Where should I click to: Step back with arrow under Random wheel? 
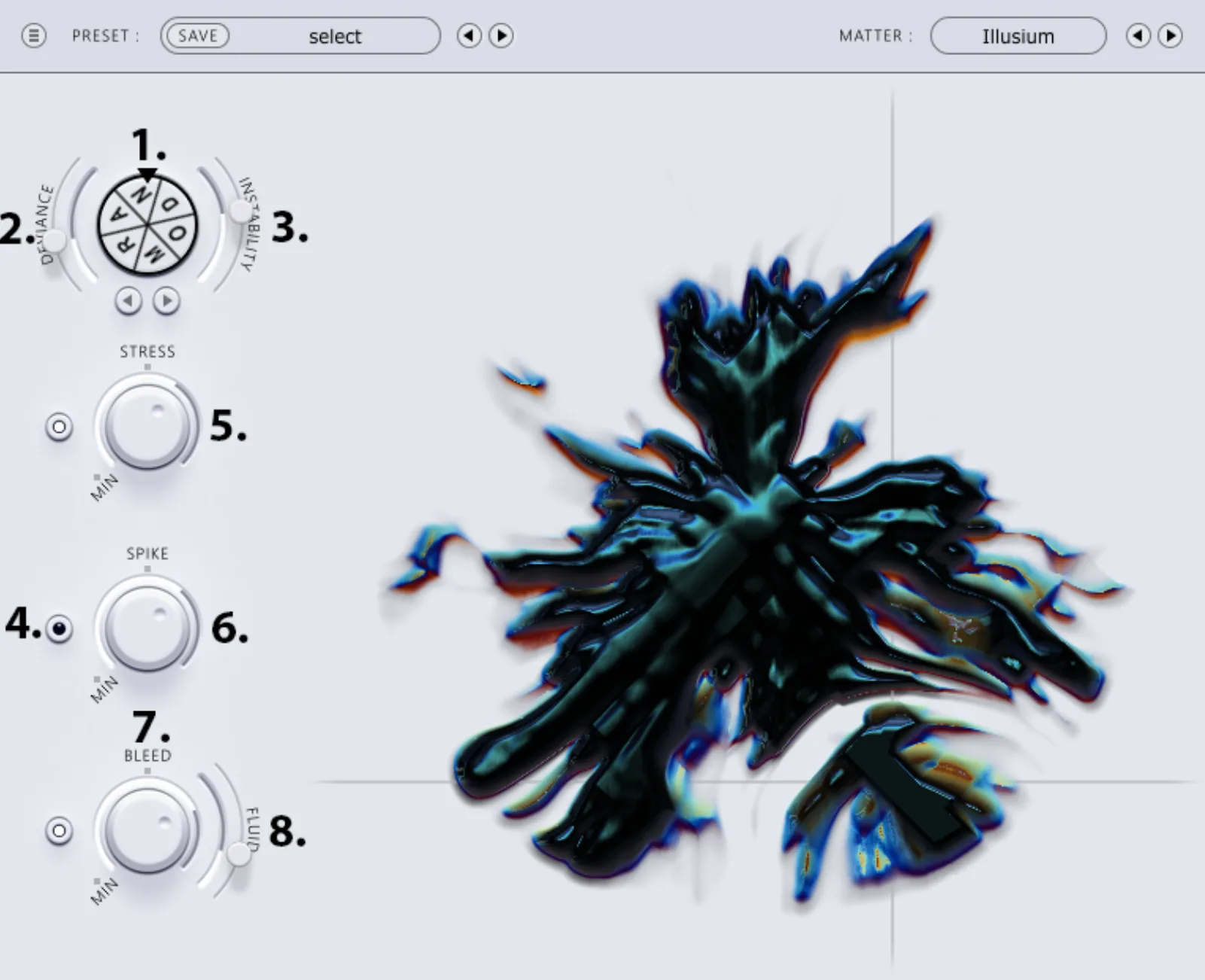point(129,301)
